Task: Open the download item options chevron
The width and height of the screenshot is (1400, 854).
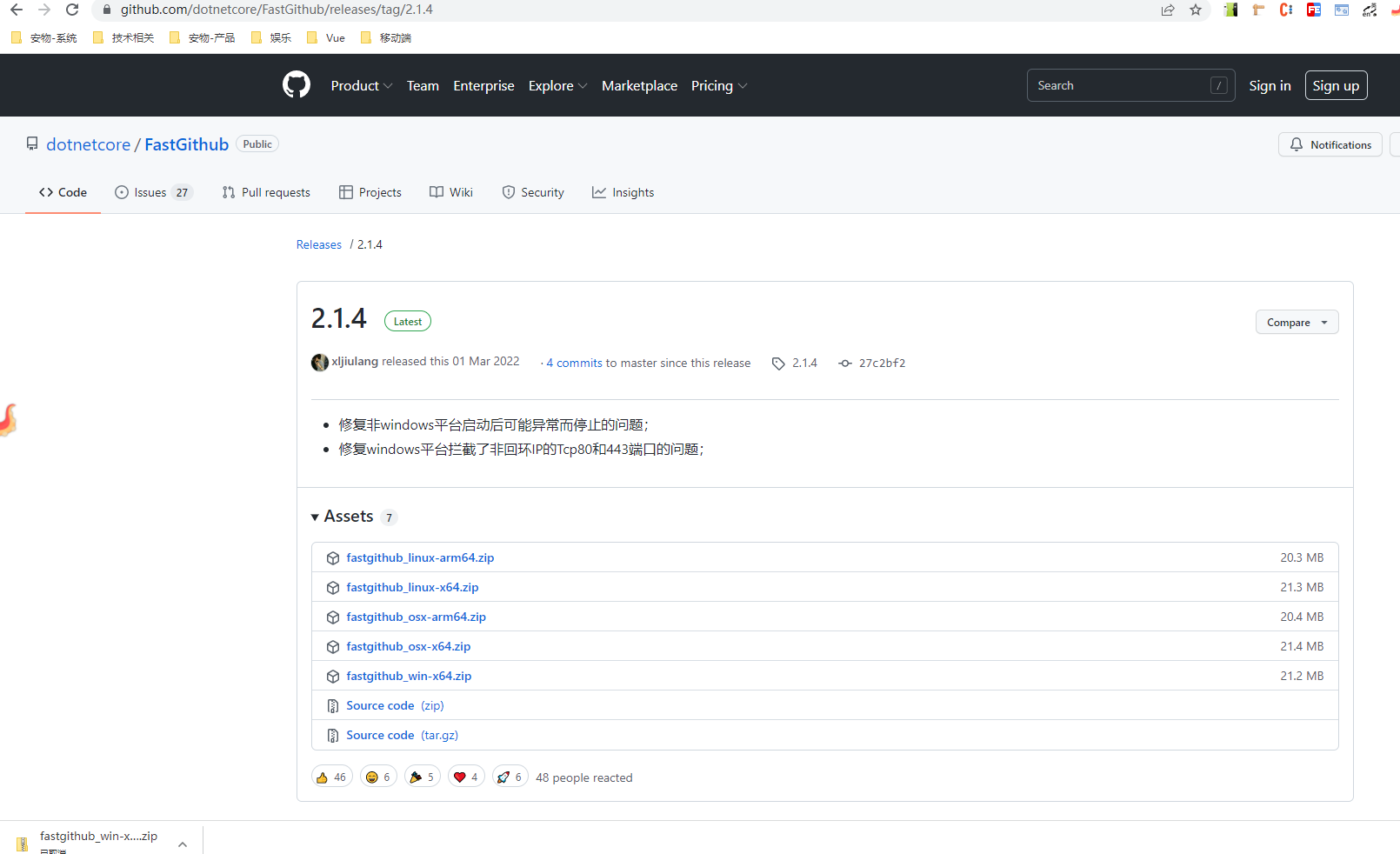Action: point(183,844)
